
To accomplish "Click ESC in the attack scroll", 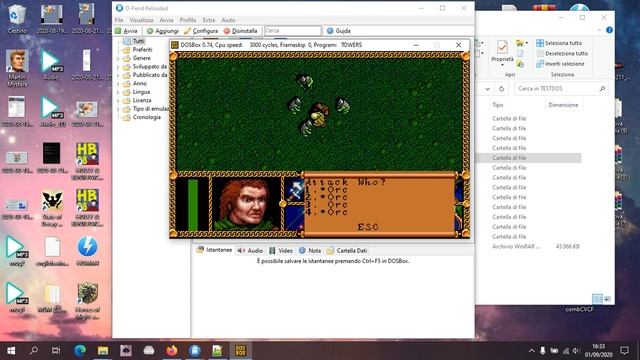I will click(x=368, y=227).
